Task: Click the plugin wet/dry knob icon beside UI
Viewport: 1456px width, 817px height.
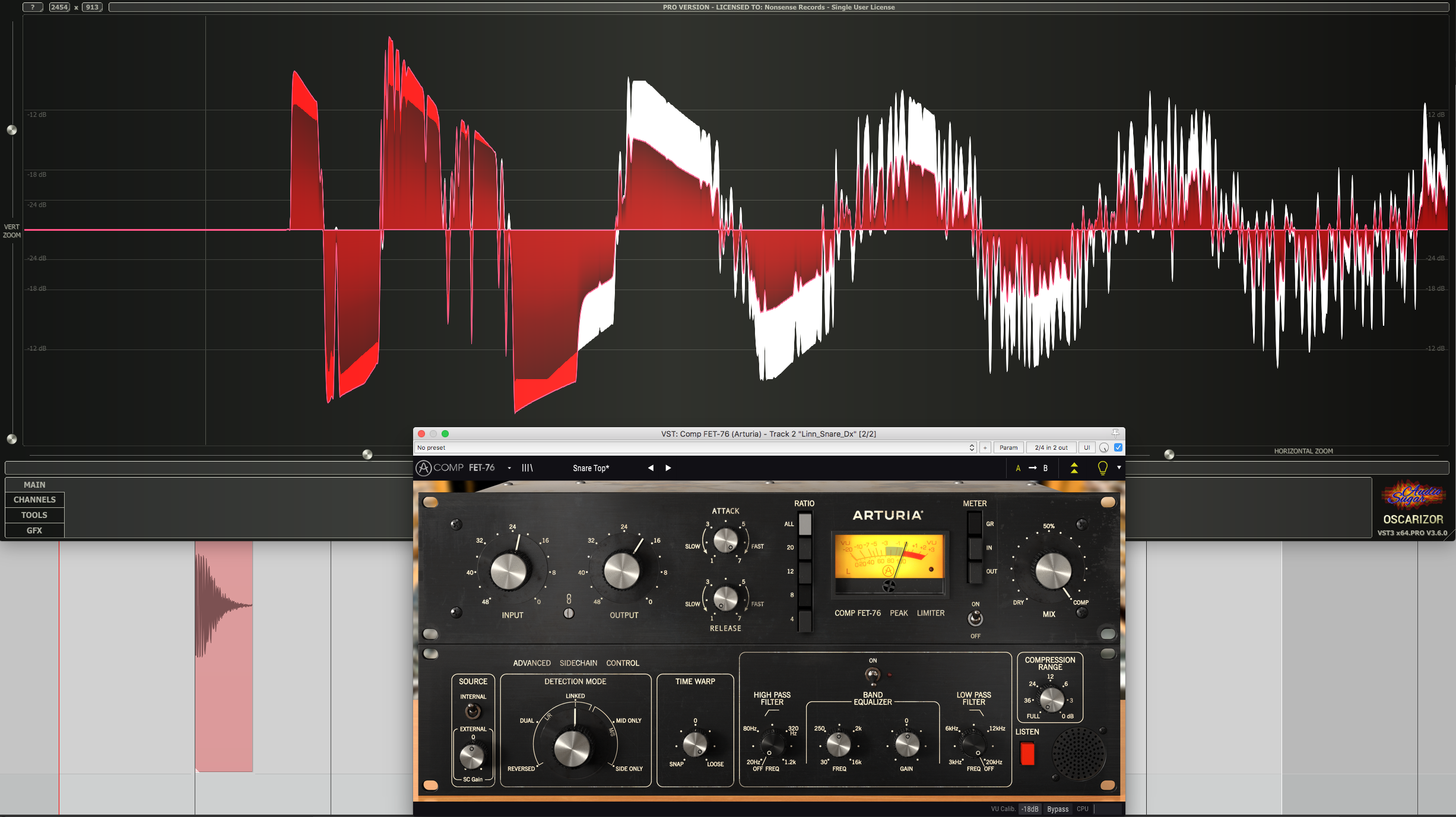Action: [1104, 448]
